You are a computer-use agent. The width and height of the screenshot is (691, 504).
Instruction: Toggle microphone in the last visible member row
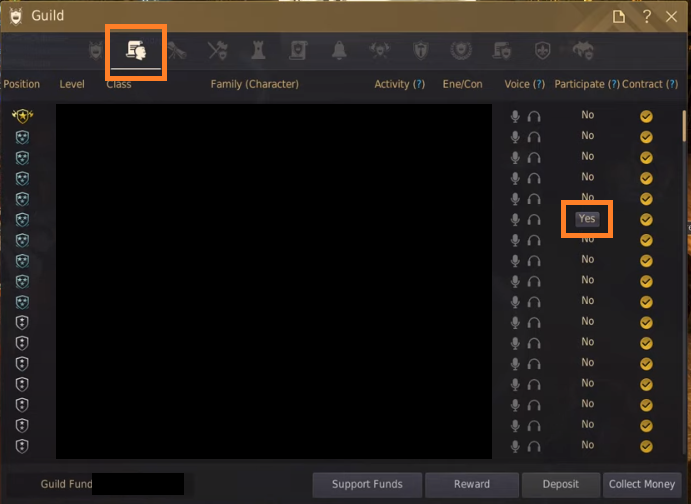515,446
